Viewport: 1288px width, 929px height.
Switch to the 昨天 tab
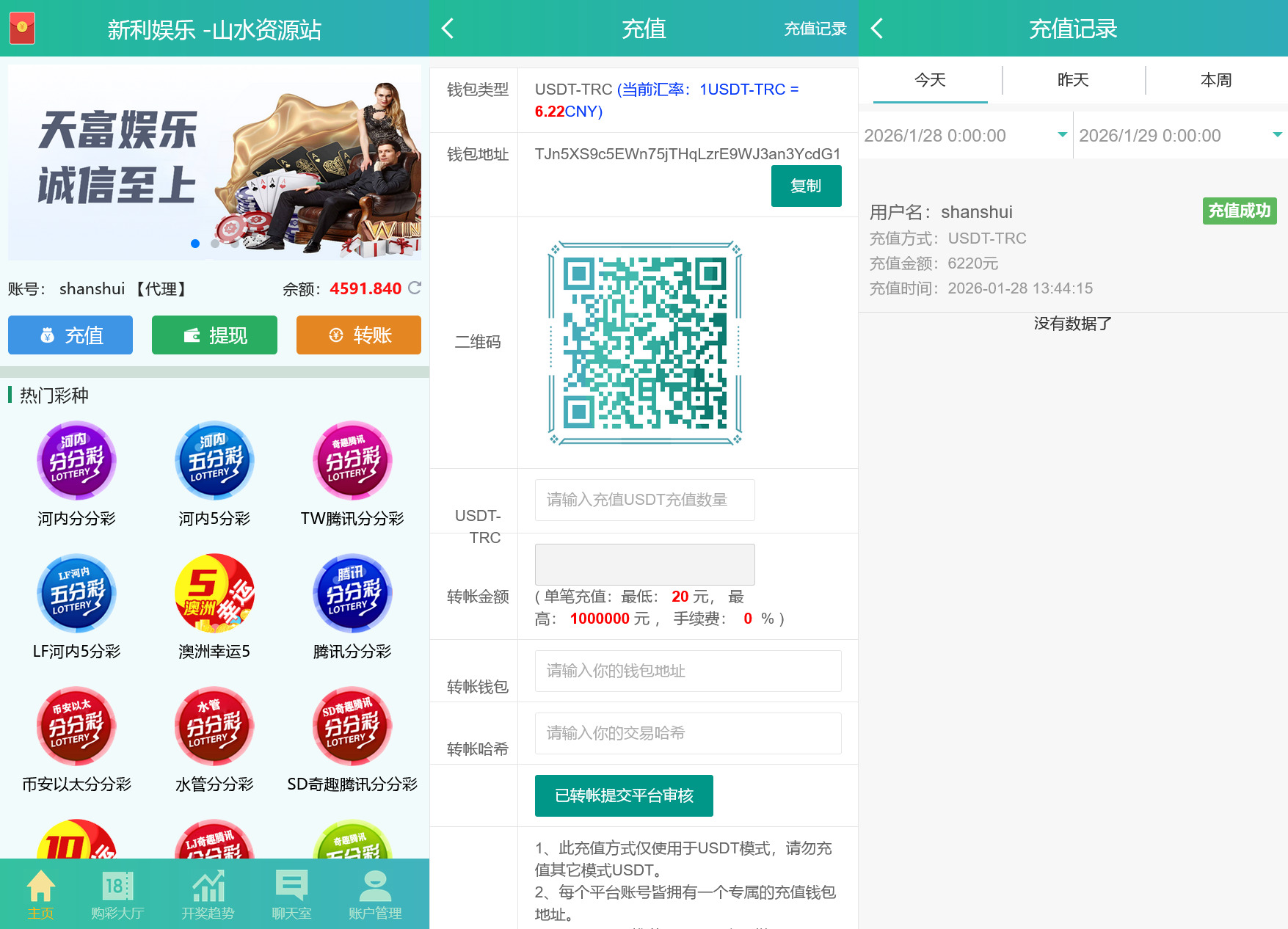pos(1072,79)
